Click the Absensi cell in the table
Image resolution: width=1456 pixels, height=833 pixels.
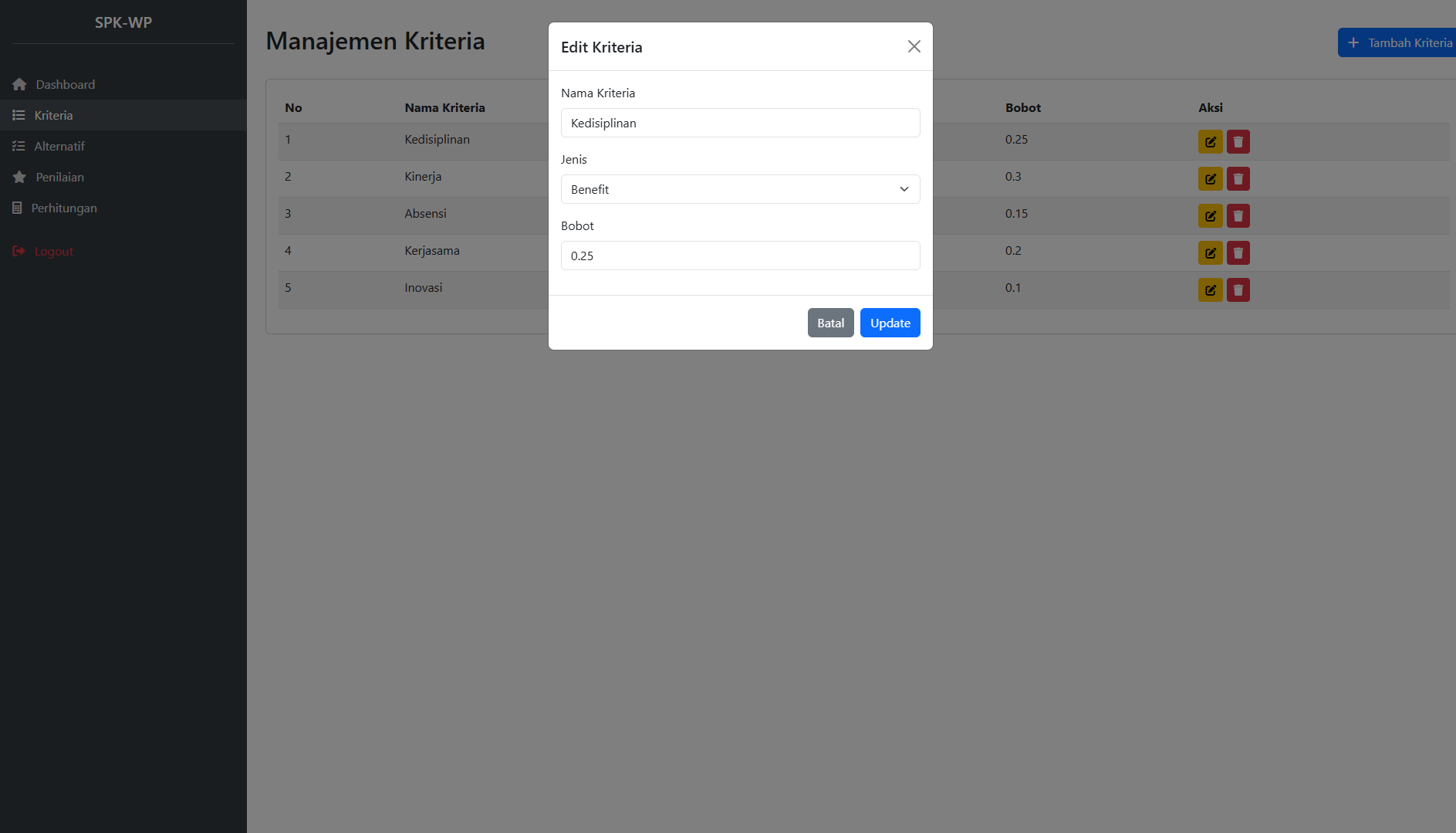(x=425, y=213)
